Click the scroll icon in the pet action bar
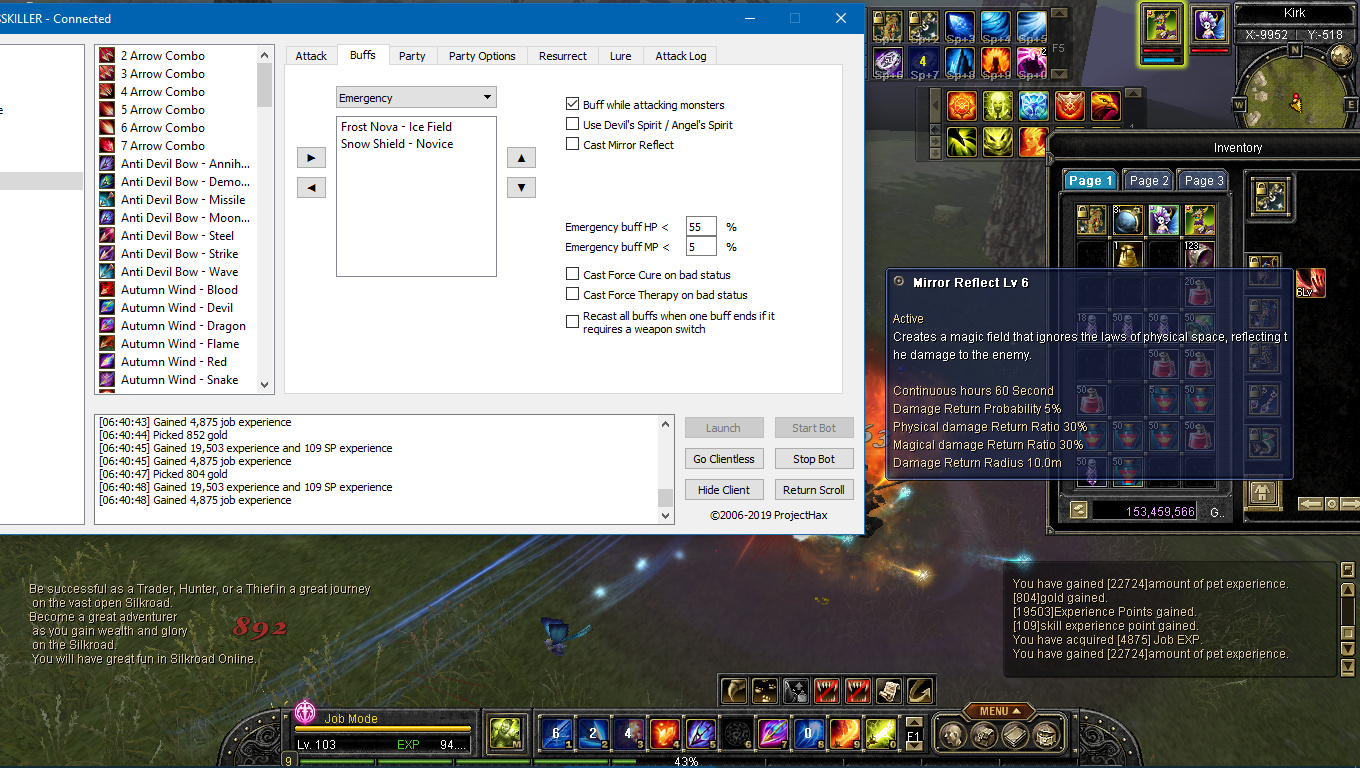Screen dimensions: 1360x768 [x=888, y=690]
